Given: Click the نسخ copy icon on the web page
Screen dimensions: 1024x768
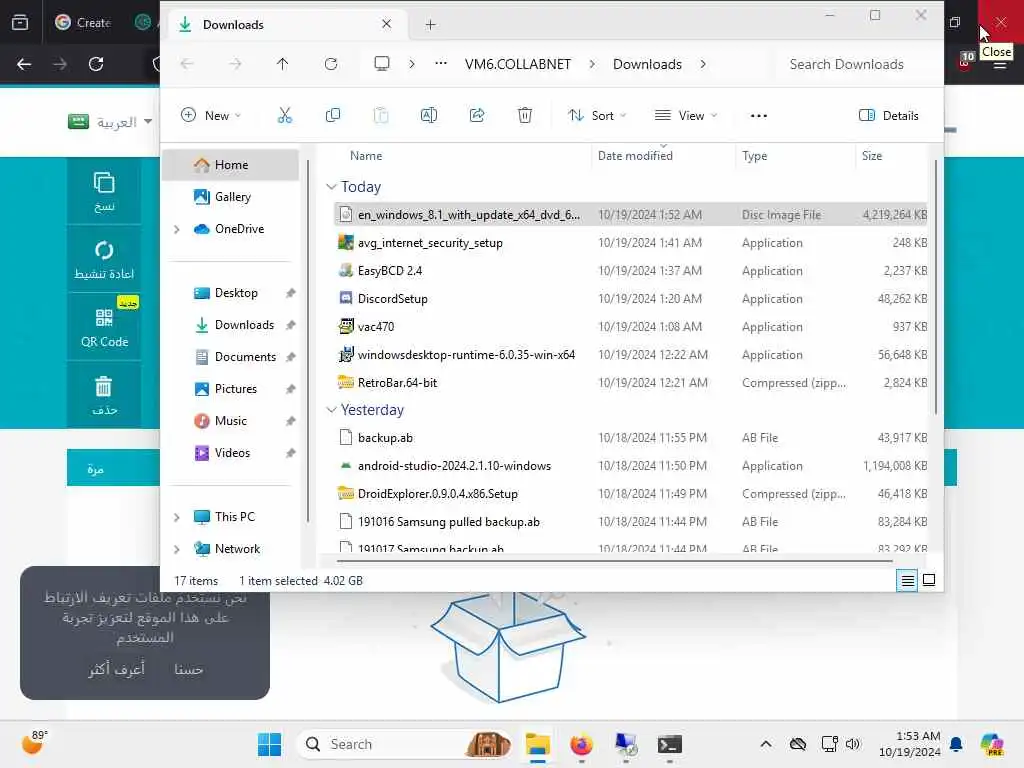Looking at the screenshot, I should [x=104, y=191].
